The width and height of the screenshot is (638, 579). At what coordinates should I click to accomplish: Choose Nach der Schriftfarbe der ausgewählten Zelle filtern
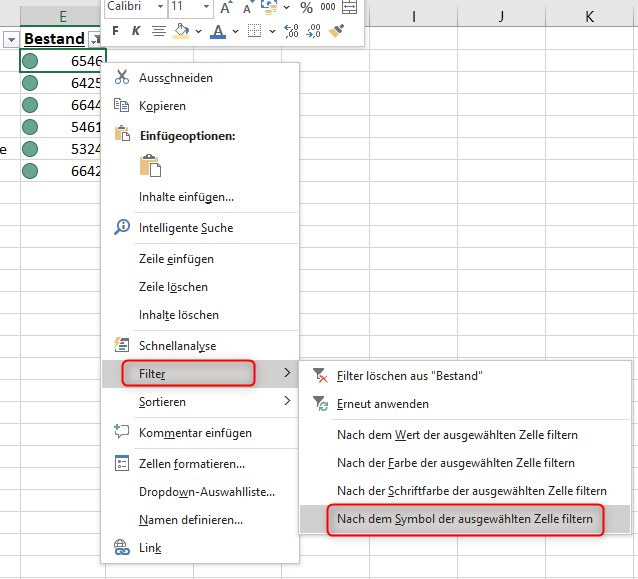(465, 491)
